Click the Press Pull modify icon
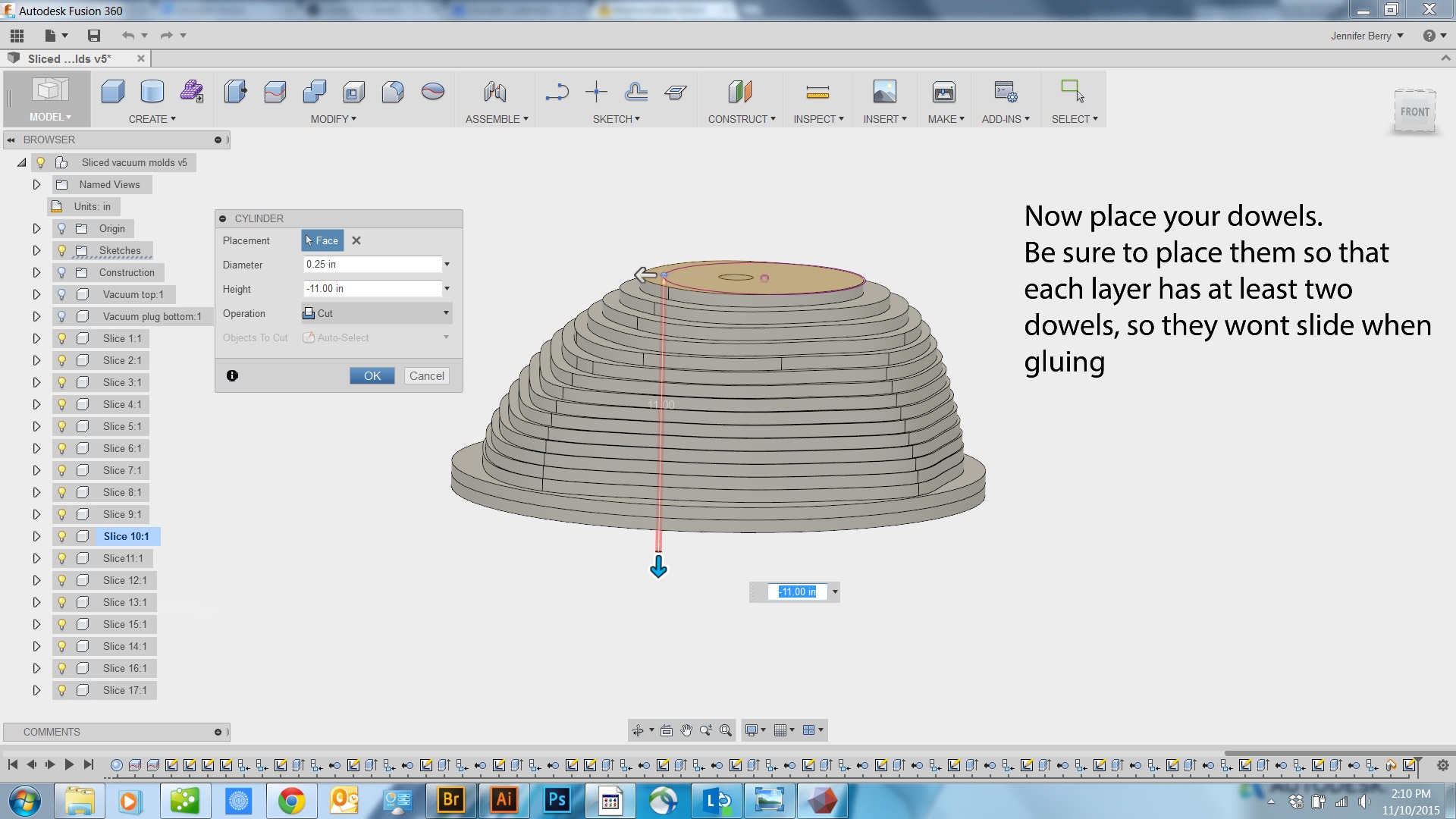The height and width of the screenshot is (819, 1456). (235, 92)
